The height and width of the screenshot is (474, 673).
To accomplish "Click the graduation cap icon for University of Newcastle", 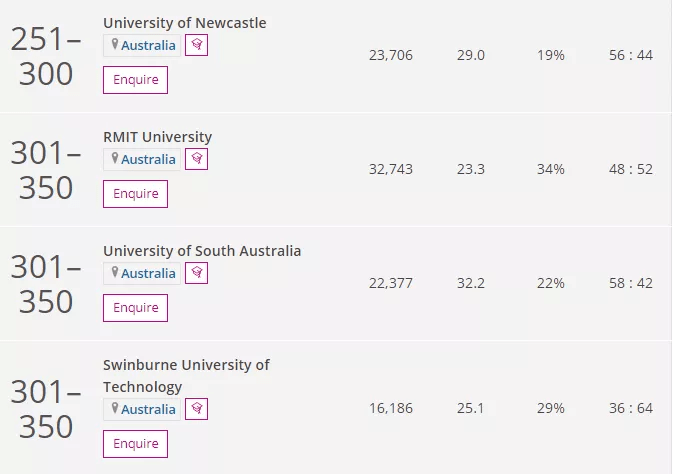I will pos(197,45).
